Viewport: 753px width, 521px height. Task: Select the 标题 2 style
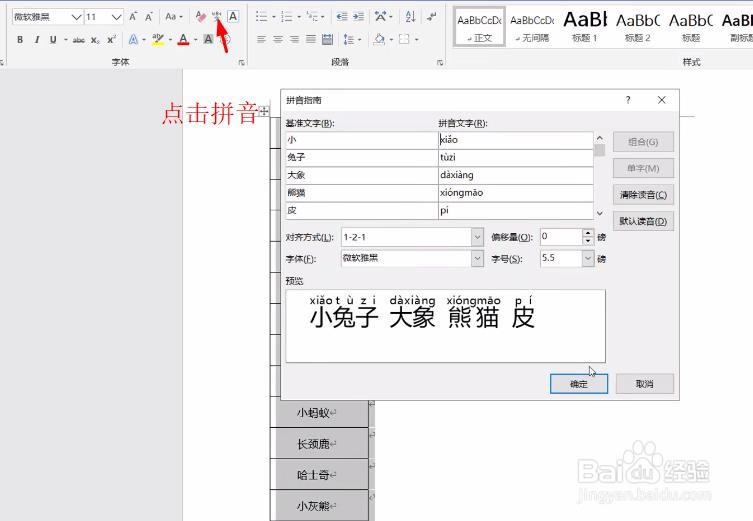pos(638,27)
